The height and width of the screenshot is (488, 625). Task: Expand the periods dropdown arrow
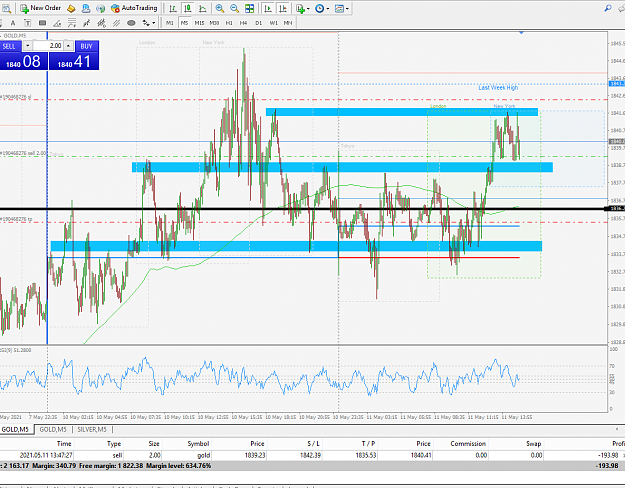pyautogui.click(x=328, y=9)
